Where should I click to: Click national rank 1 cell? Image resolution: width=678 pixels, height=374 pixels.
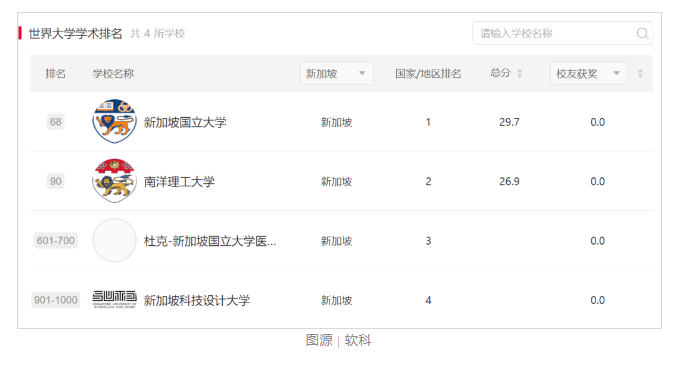coord(428,122)
